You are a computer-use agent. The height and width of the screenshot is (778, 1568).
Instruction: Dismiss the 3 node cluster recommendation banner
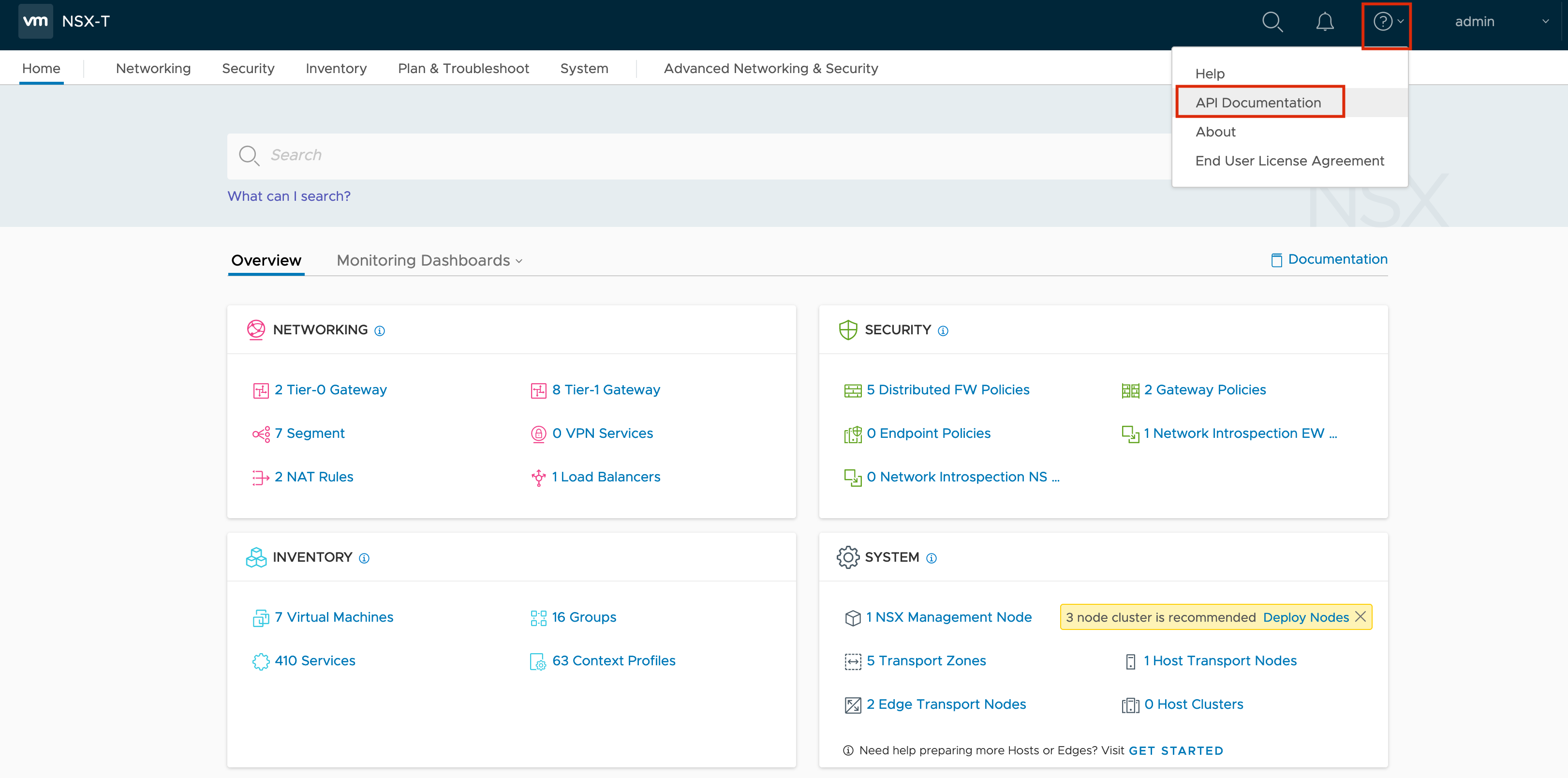pos(1361,617)
